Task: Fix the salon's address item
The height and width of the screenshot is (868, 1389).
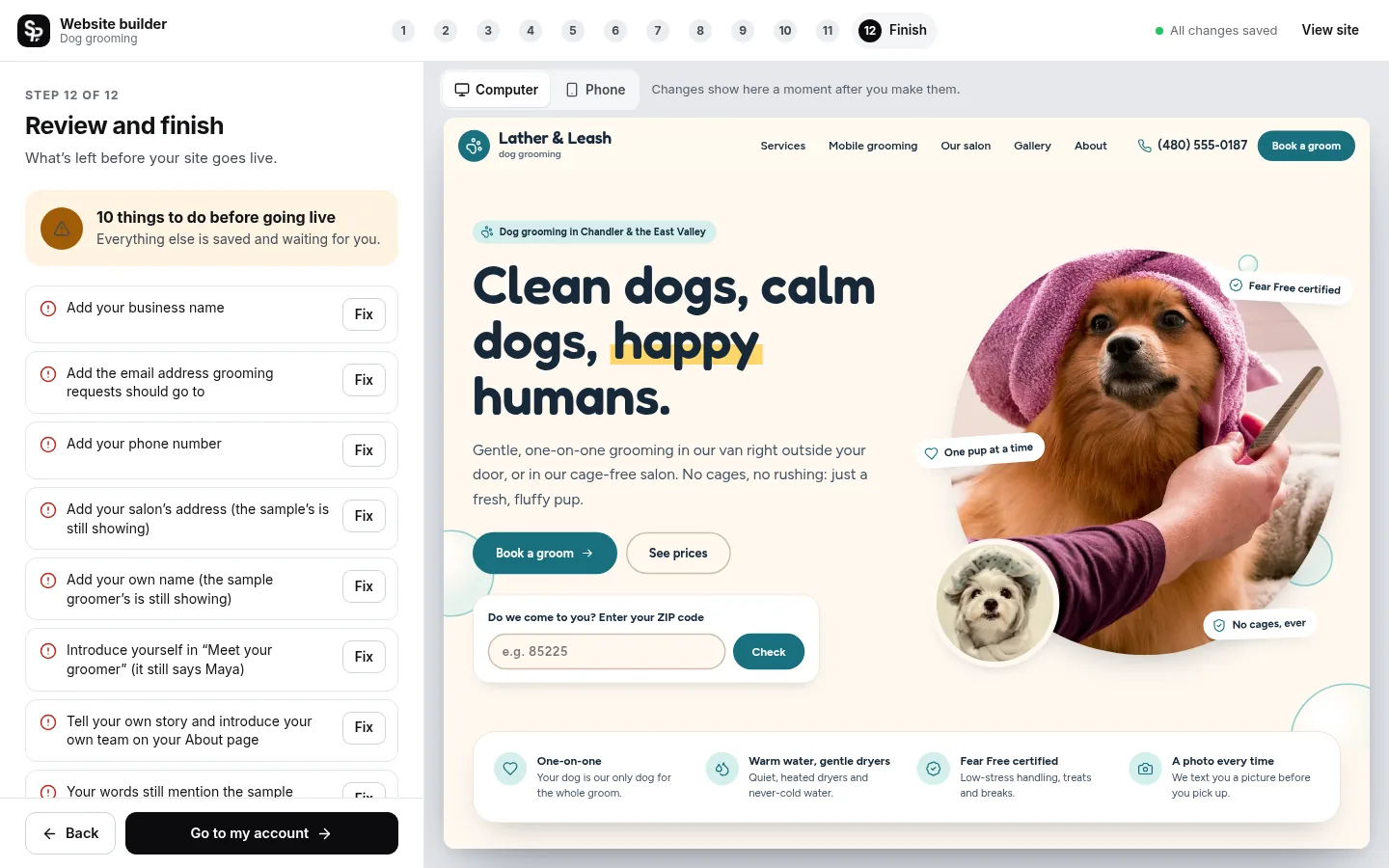Action: tap(364, 516)
